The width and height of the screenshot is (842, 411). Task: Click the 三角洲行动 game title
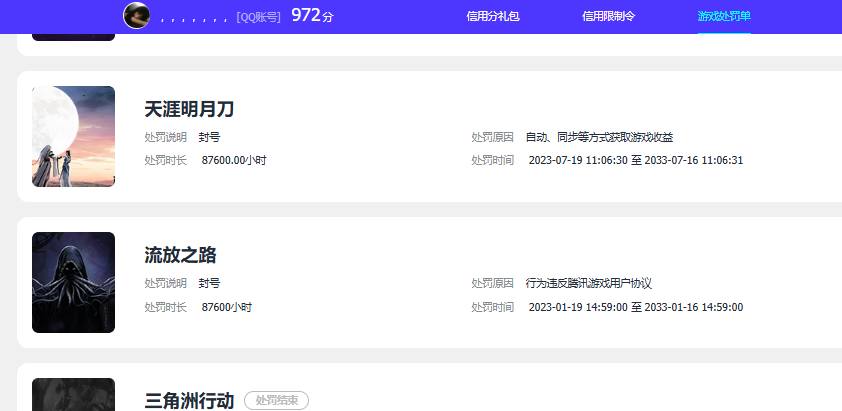click(189, 401)
